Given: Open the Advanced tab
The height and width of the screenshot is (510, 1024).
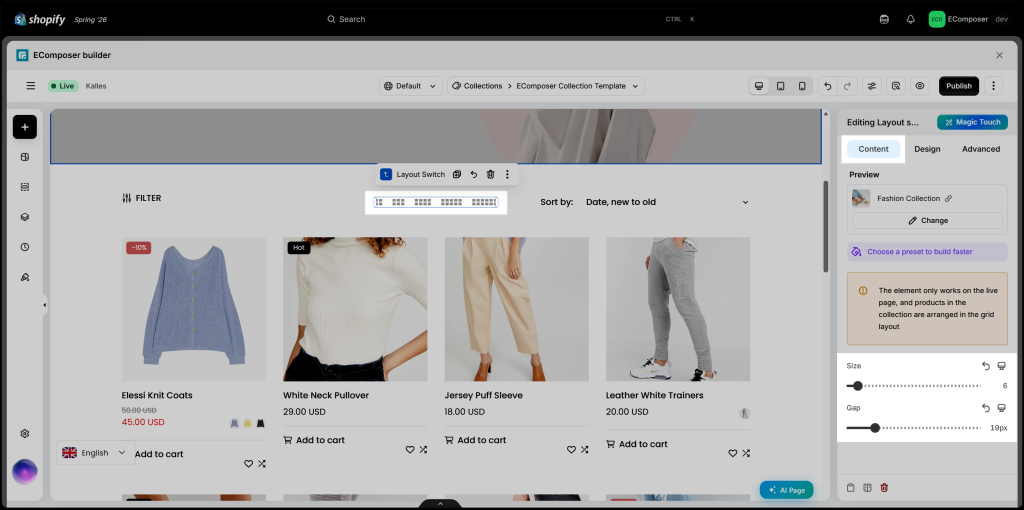Looking at the screenshot, I should pyautogui.click(x=981, y=149).
